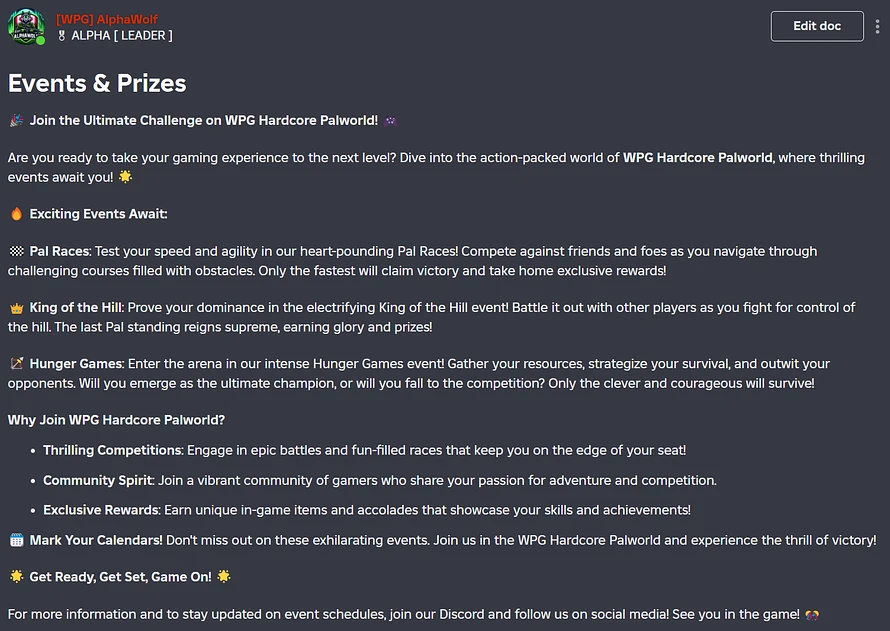
Task: Click the AlphaWolf user avatar
Action: 26,26
